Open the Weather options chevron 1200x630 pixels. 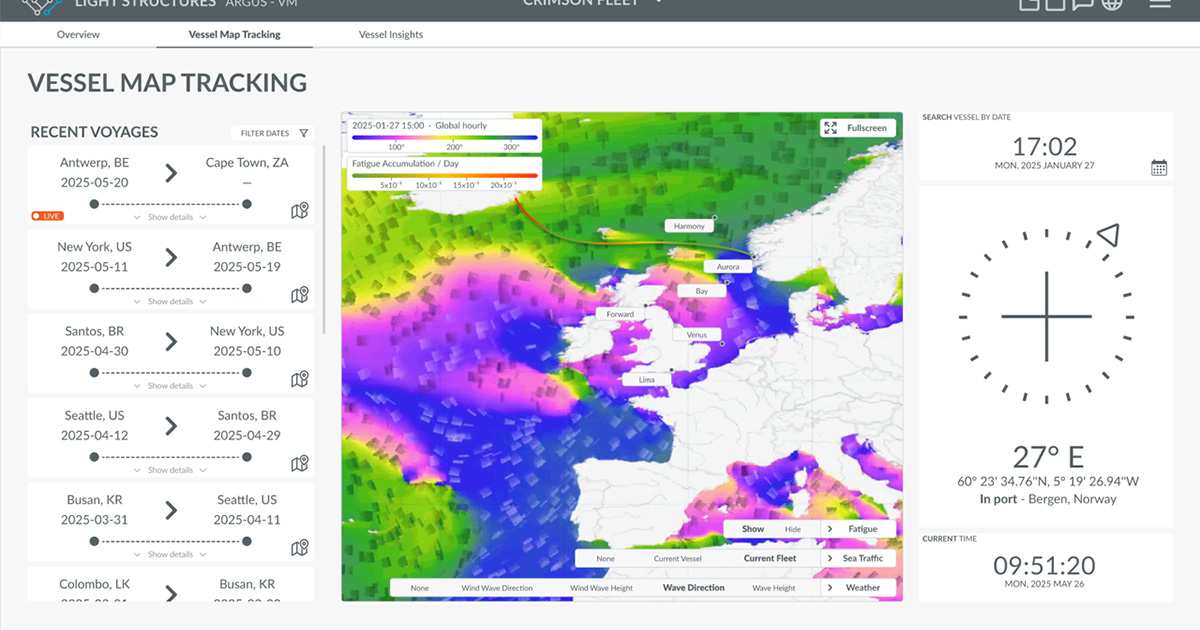pyautogui.click(x=829, y=587)
